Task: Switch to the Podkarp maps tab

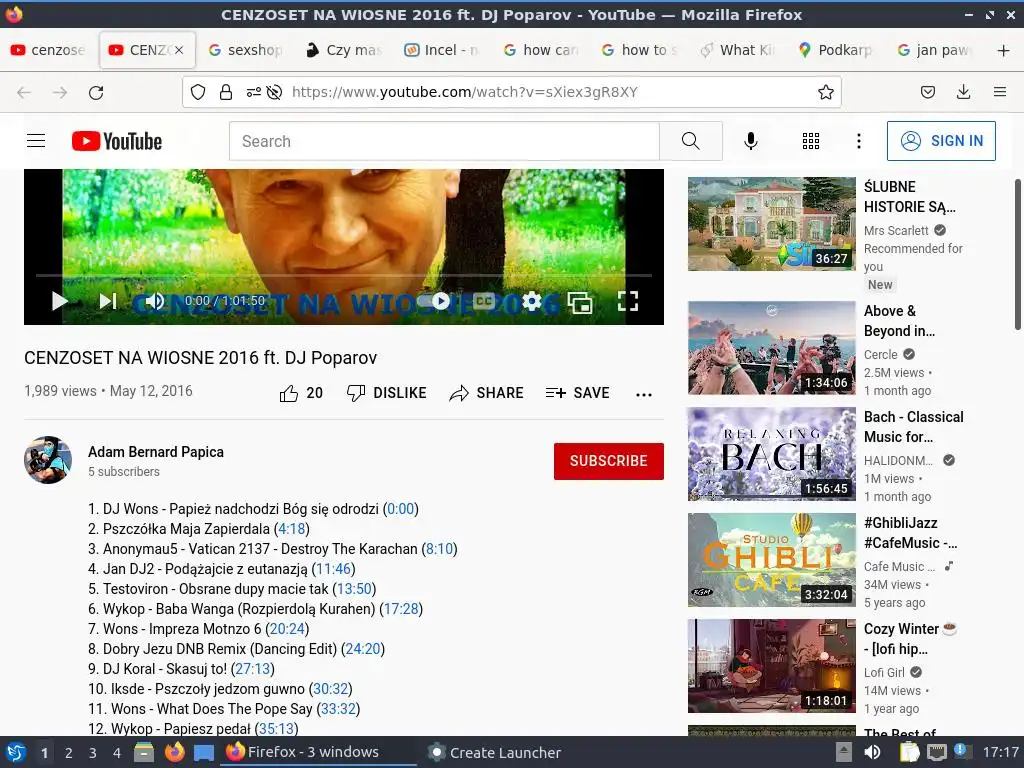Action: pos(836,50)
